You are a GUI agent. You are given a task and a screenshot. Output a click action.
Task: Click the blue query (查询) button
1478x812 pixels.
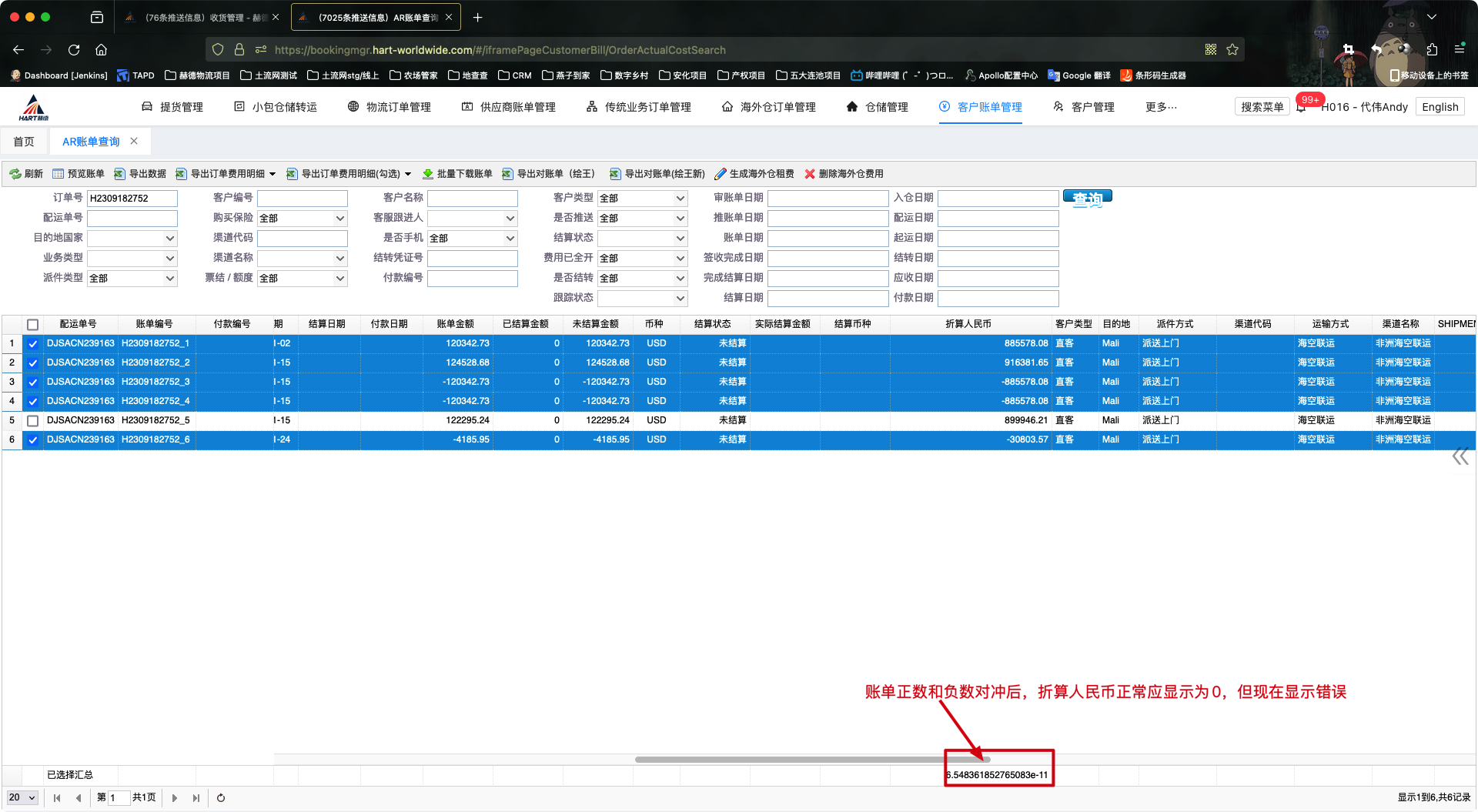tap(1087, 199)
